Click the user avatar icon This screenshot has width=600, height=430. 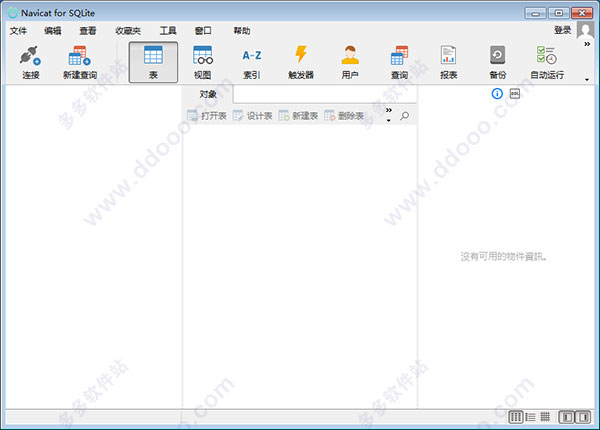[x=585, y=30]
